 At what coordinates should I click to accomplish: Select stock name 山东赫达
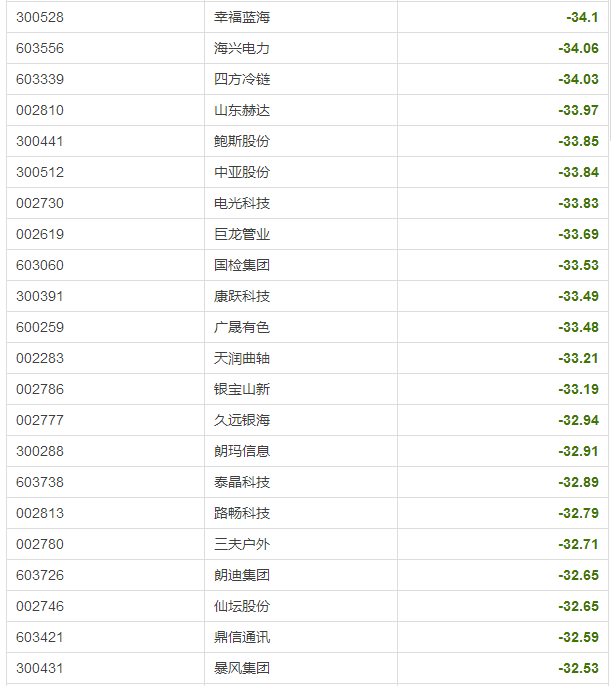click(242, 110)
